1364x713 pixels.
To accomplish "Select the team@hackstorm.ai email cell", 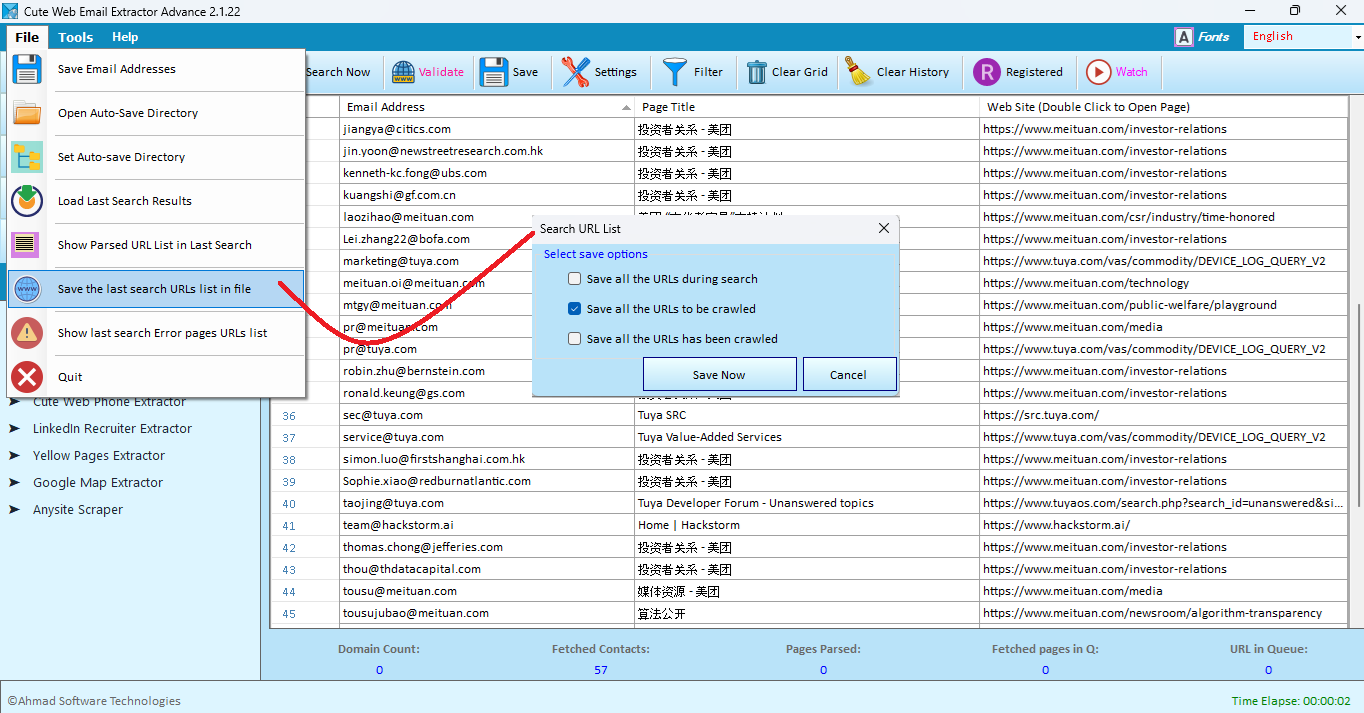I will (x=487, y=525).
